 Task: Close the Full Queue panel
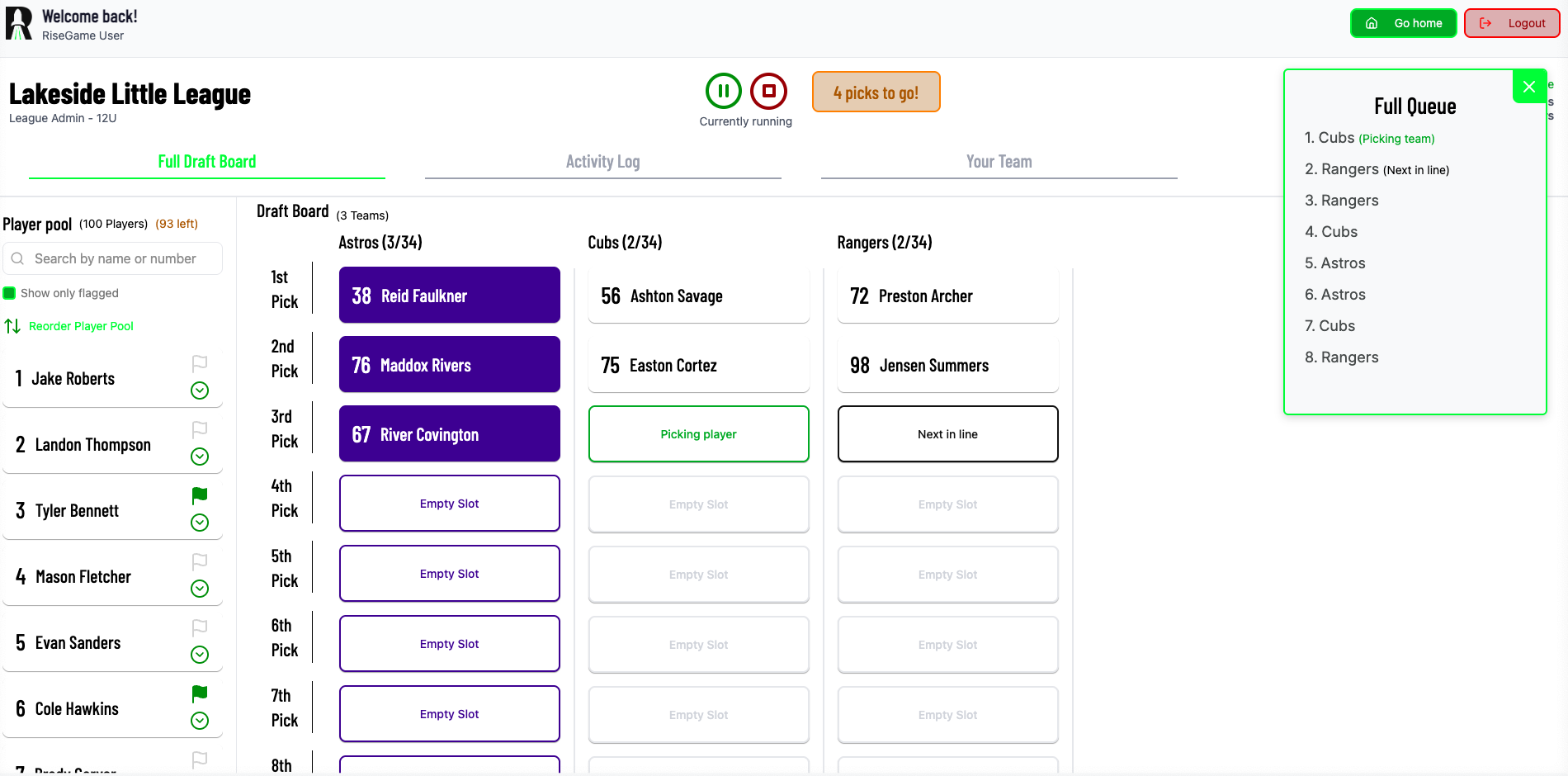click(x=1529, y=86)
